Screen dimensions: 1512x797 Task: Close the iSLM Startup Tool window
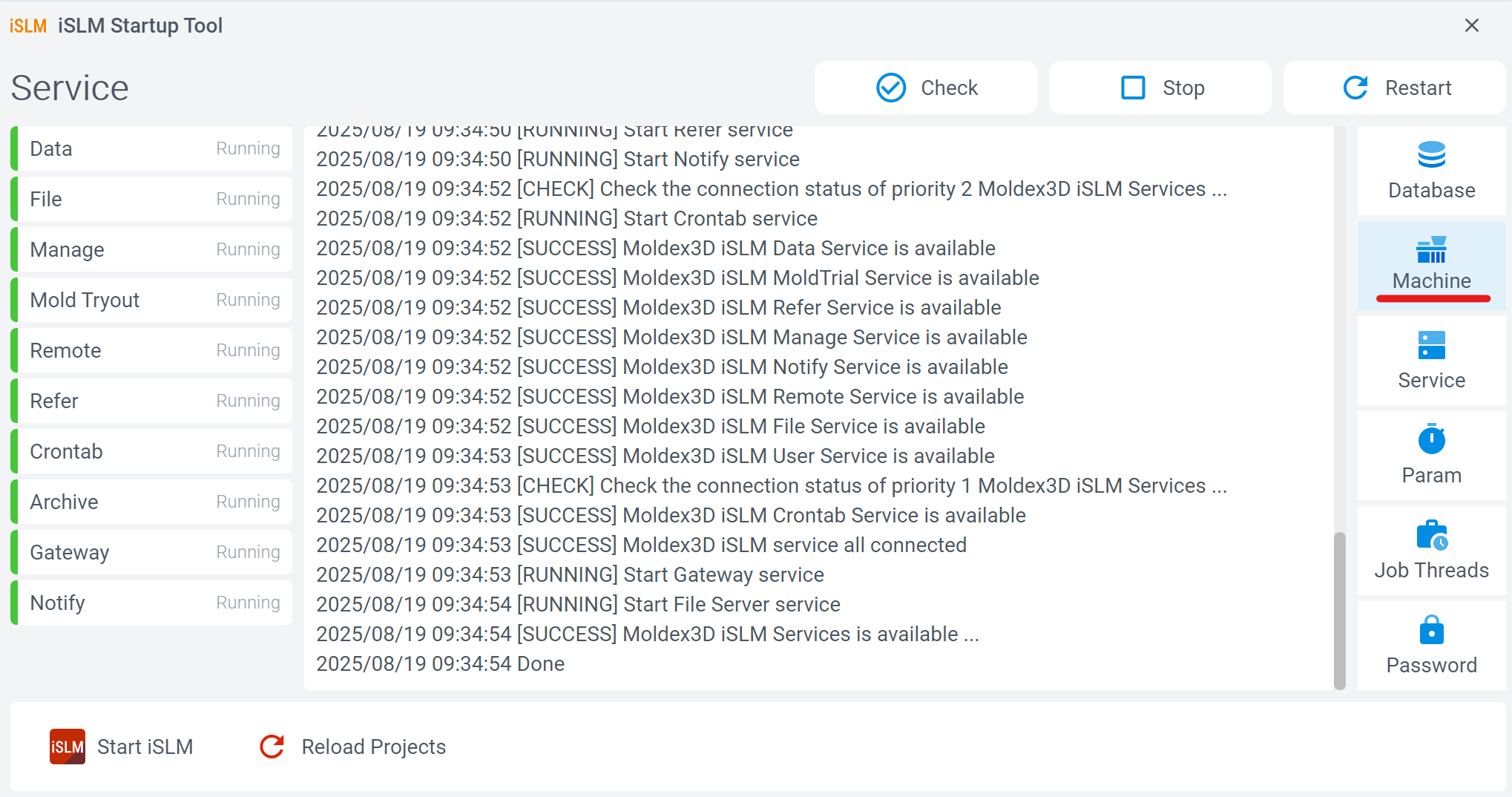point(1472,25)
